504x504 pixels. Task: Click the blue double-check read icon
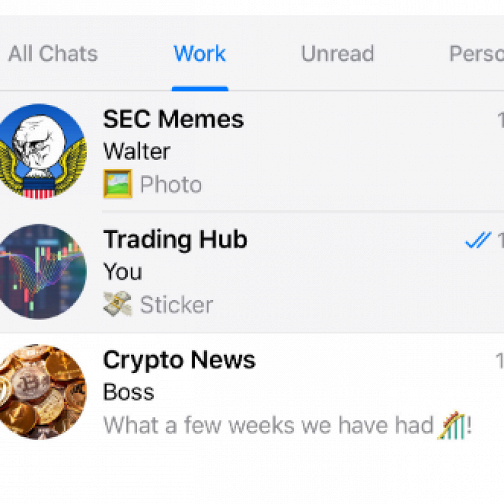(478, 240)
